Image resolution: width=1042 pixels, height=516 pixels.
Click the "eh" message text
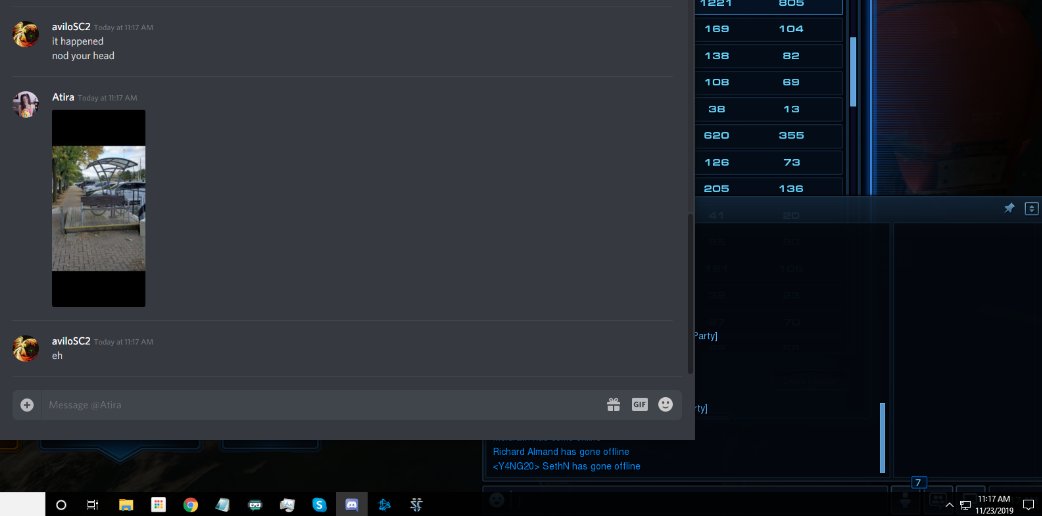57,356
